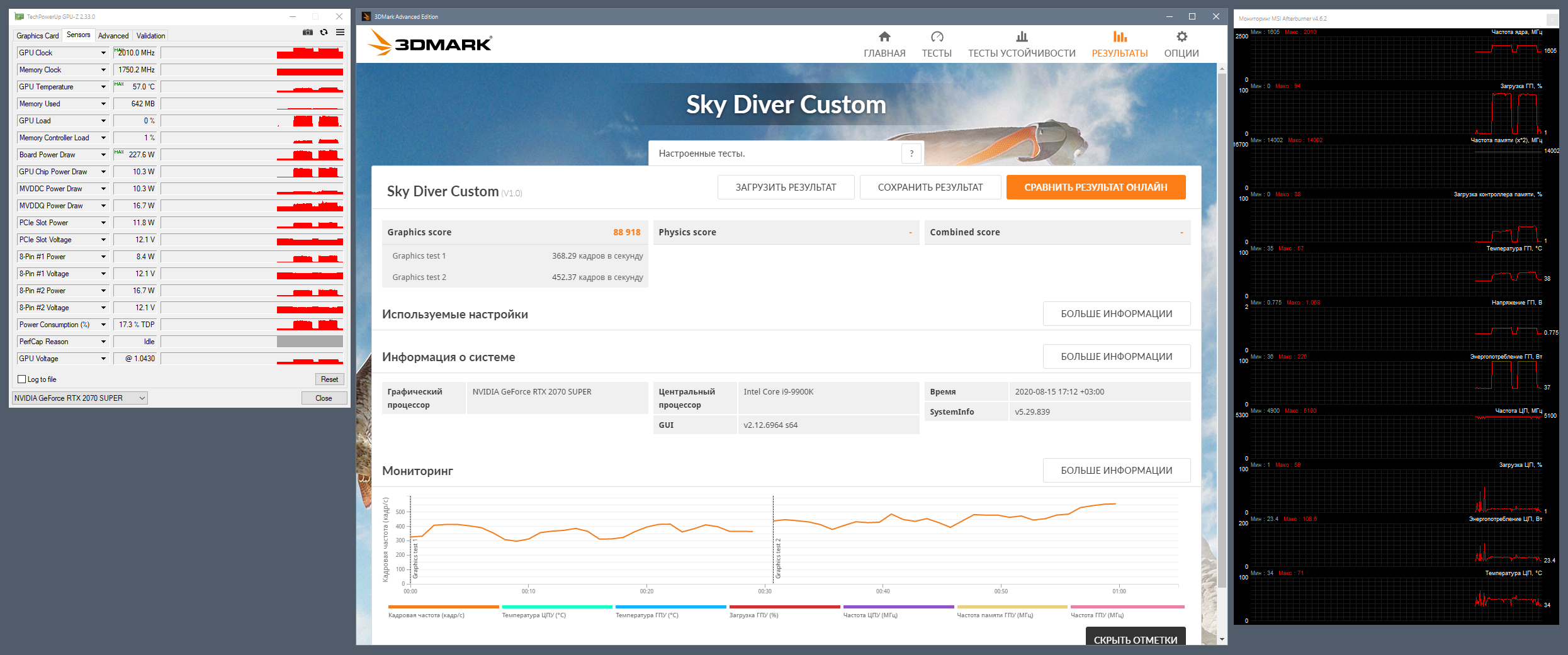This screenshot has width=1568, height=655.
Task: Click the stress tests bar chart icon
Action: [x=1022, y=36]
